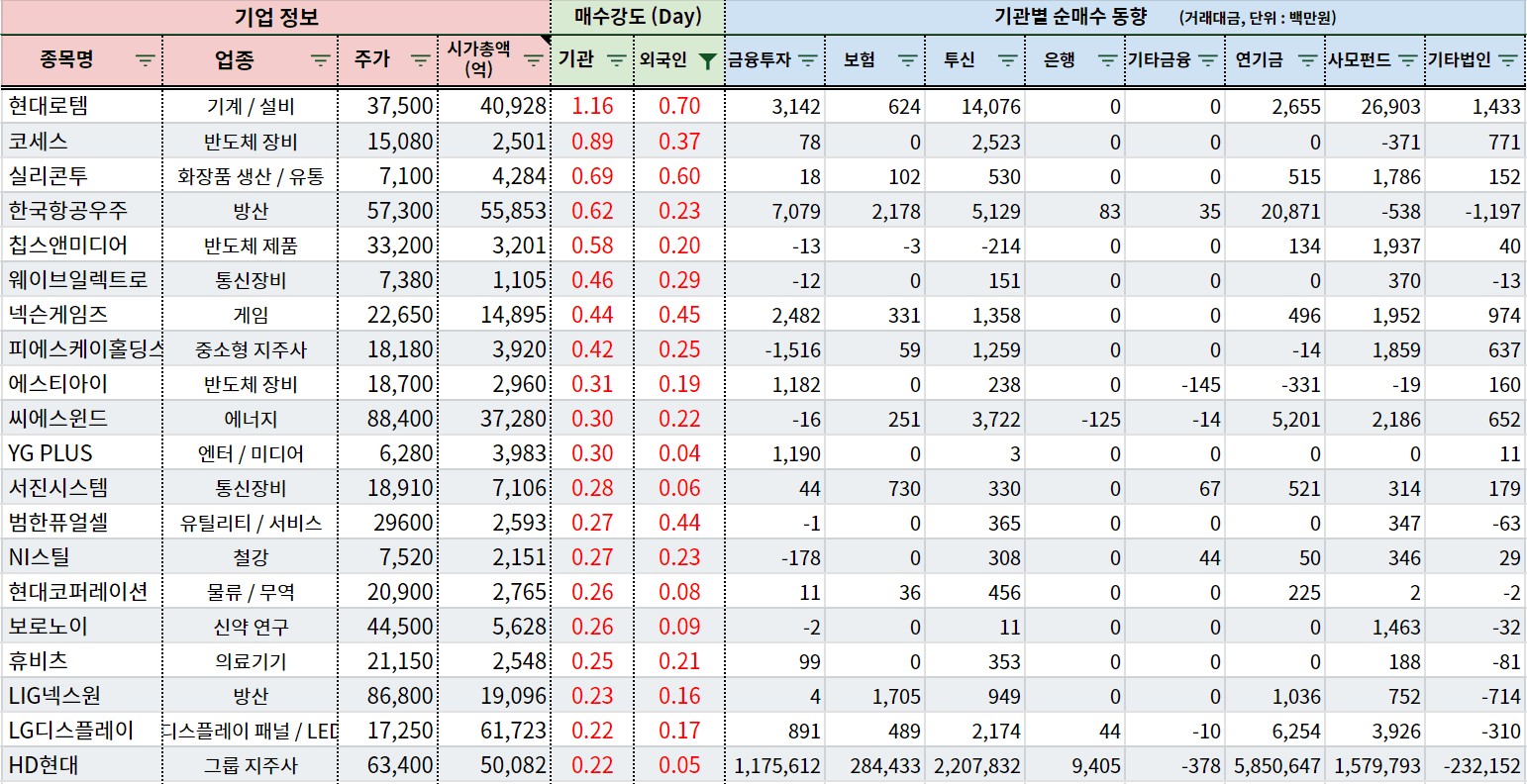This screenshot has height=784, width=1527.
Task: Open the active 외국인 filter funnel
Action: (x=707, y=60)
